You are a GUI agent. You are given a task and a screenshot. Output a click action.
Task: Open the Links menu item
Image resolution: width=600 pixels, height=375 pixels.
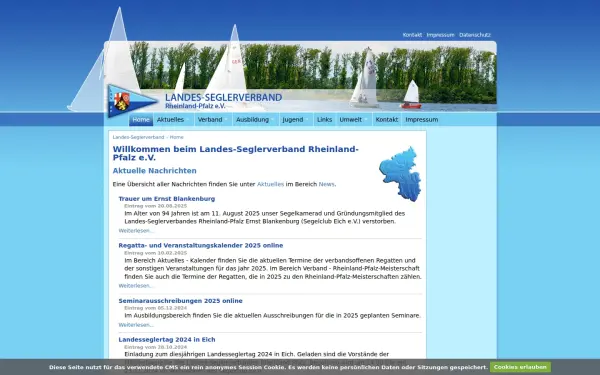(x=324, y=119)
